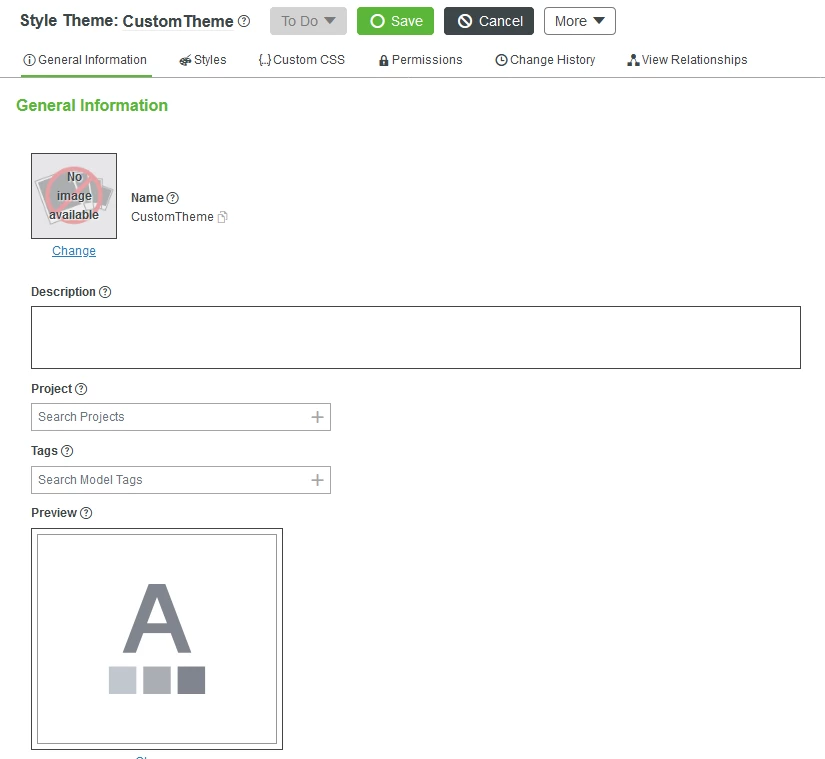
Task: Click the lock icon on the Permissions tab
Action: coord(382,59)
